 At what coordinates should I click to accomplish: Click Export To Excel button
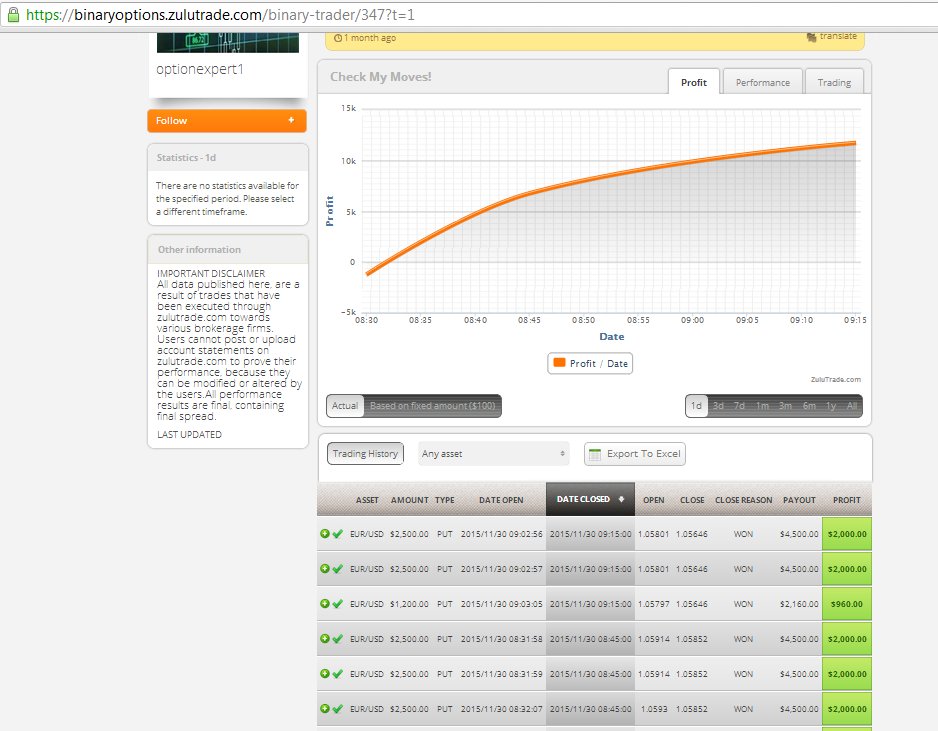(635, 454)
